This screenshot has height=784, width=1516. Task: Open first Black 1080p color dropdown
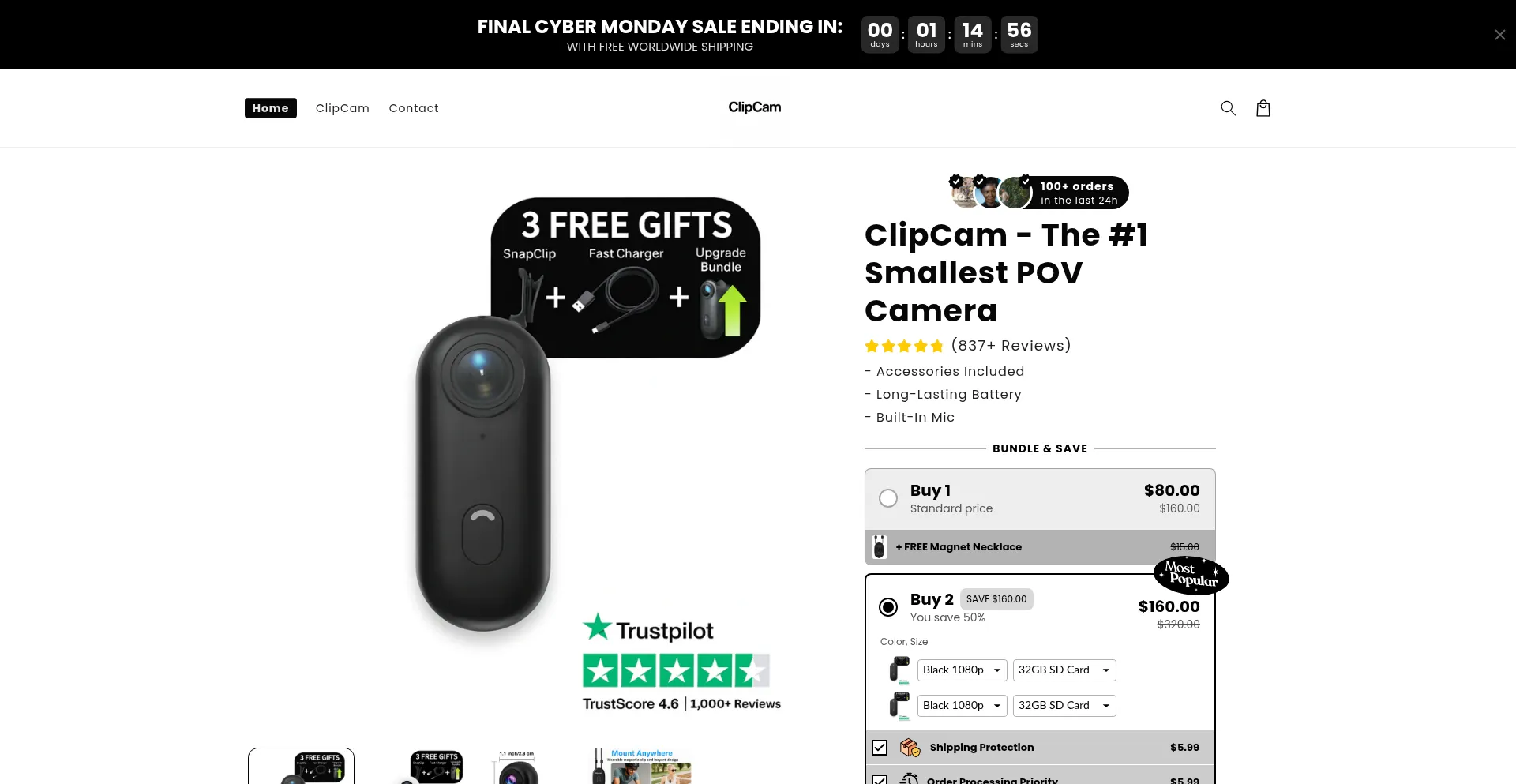click(x=962, y=670)
